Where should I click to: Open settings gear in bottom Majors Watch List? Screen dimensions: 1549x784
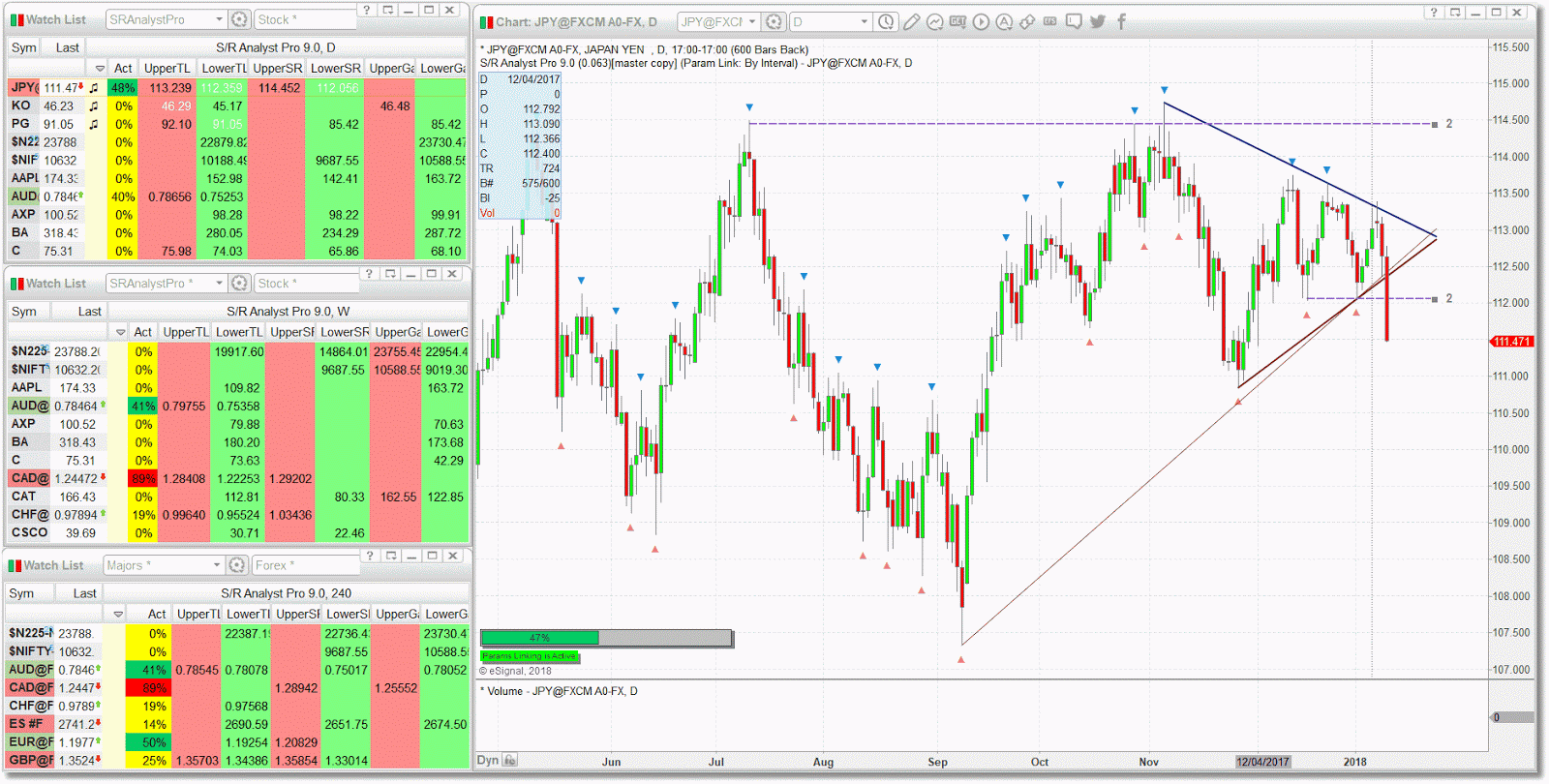pos(236,565)
